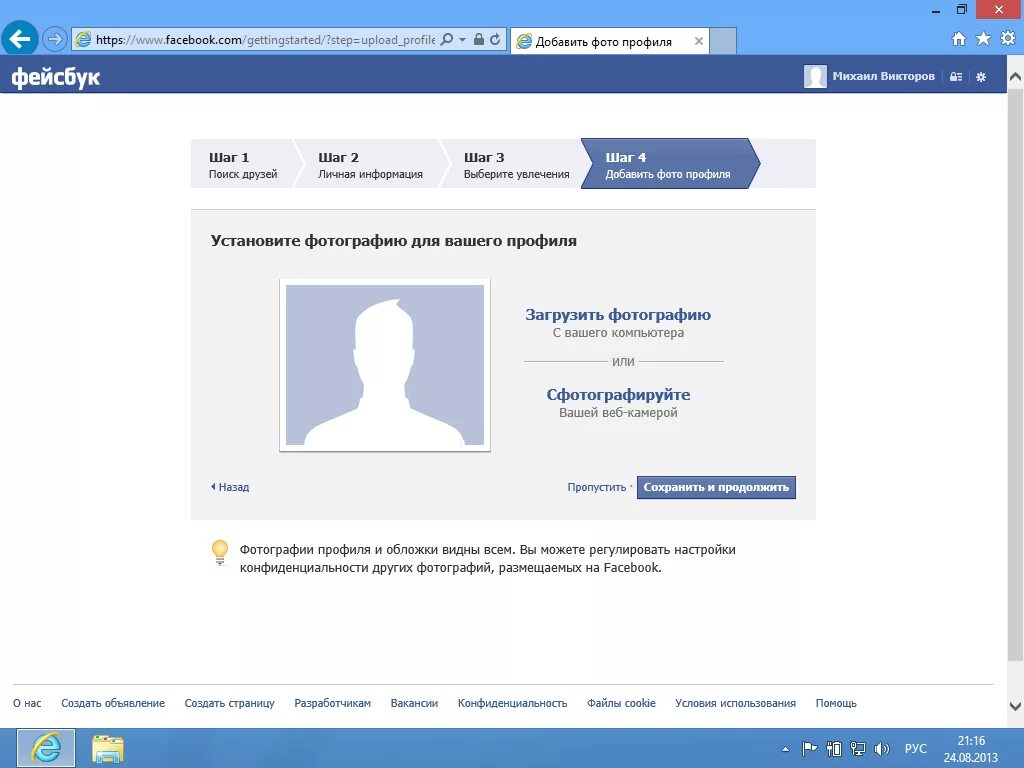Image resolution: width=1024 pixels, height=768 pixels.
Task: Close the 'Добавить фото профиля' tab
Action: point(699,41)
